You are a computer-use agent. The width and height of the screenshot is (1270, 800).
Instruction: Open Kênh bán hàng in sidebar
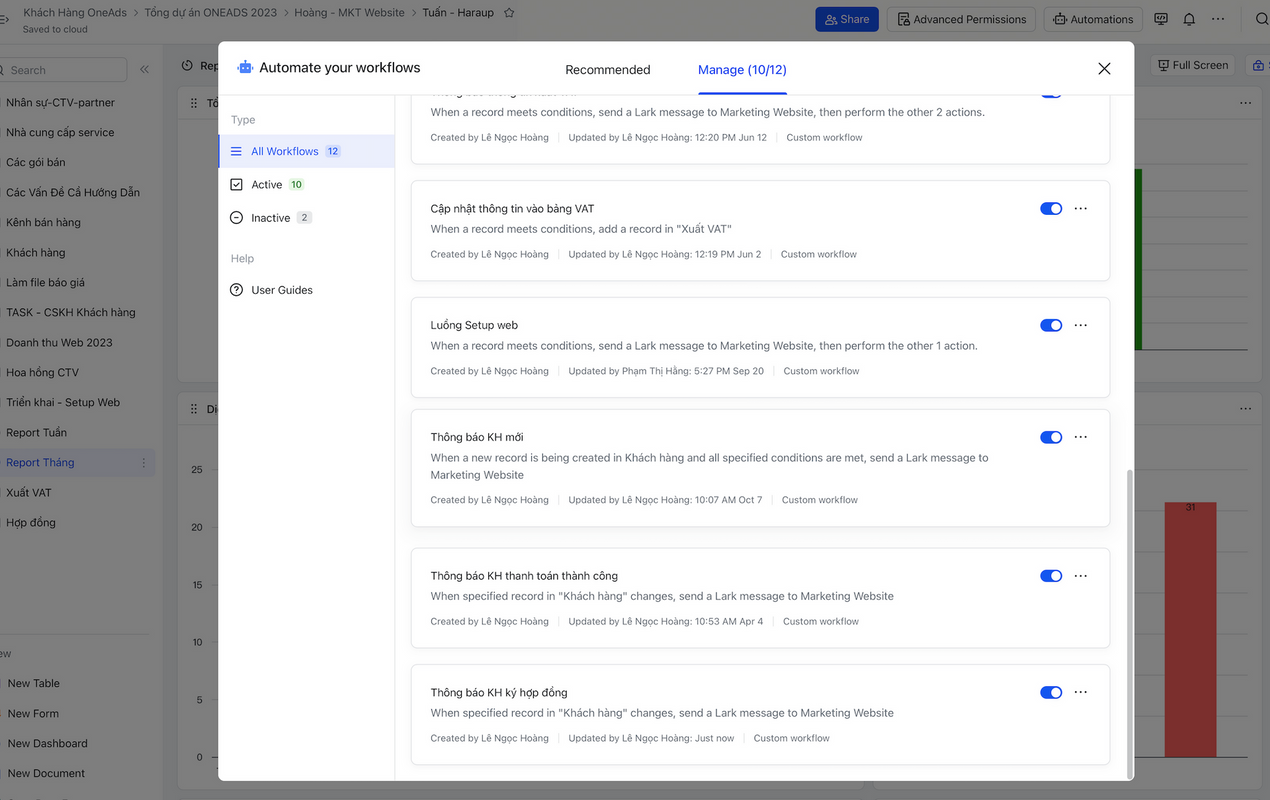(43, 222)
